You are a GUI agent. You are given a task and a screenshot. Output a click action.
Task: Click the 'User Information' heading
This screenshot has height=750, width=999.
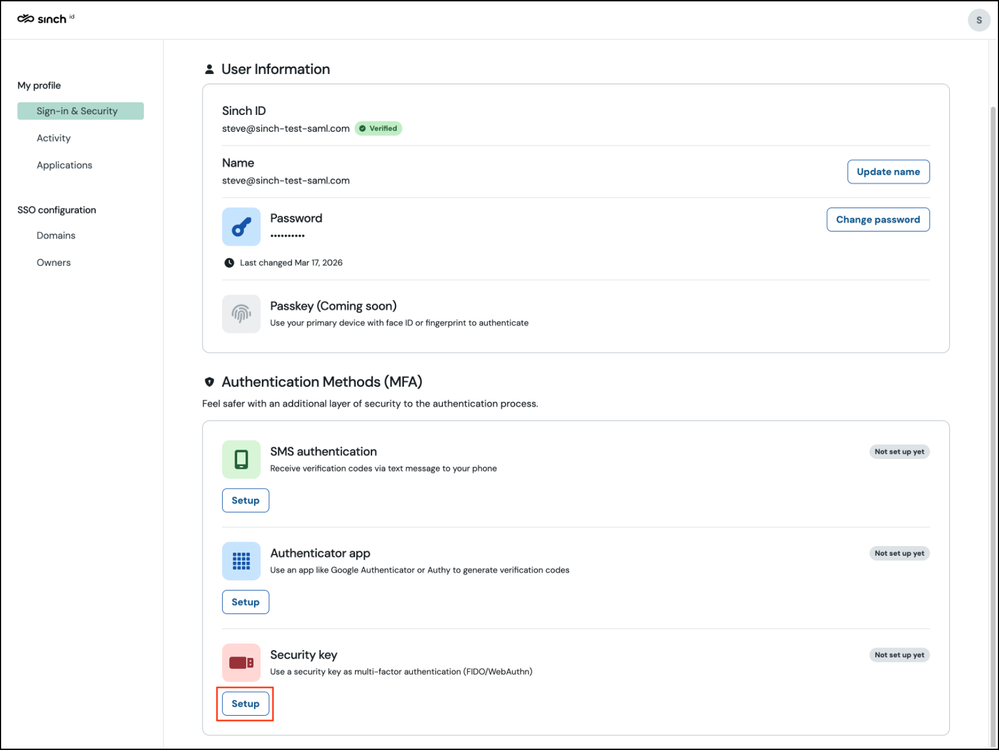tap(275, 69)
